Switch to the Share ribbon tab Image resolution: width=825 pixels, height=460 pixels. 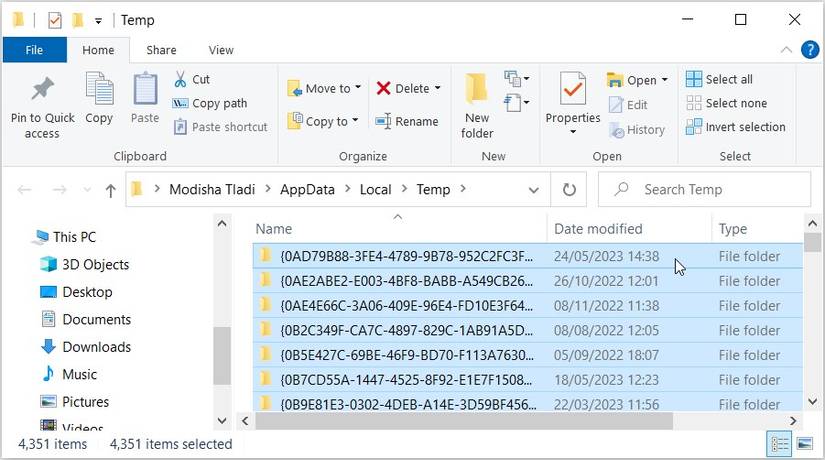[x=161, y=50]
